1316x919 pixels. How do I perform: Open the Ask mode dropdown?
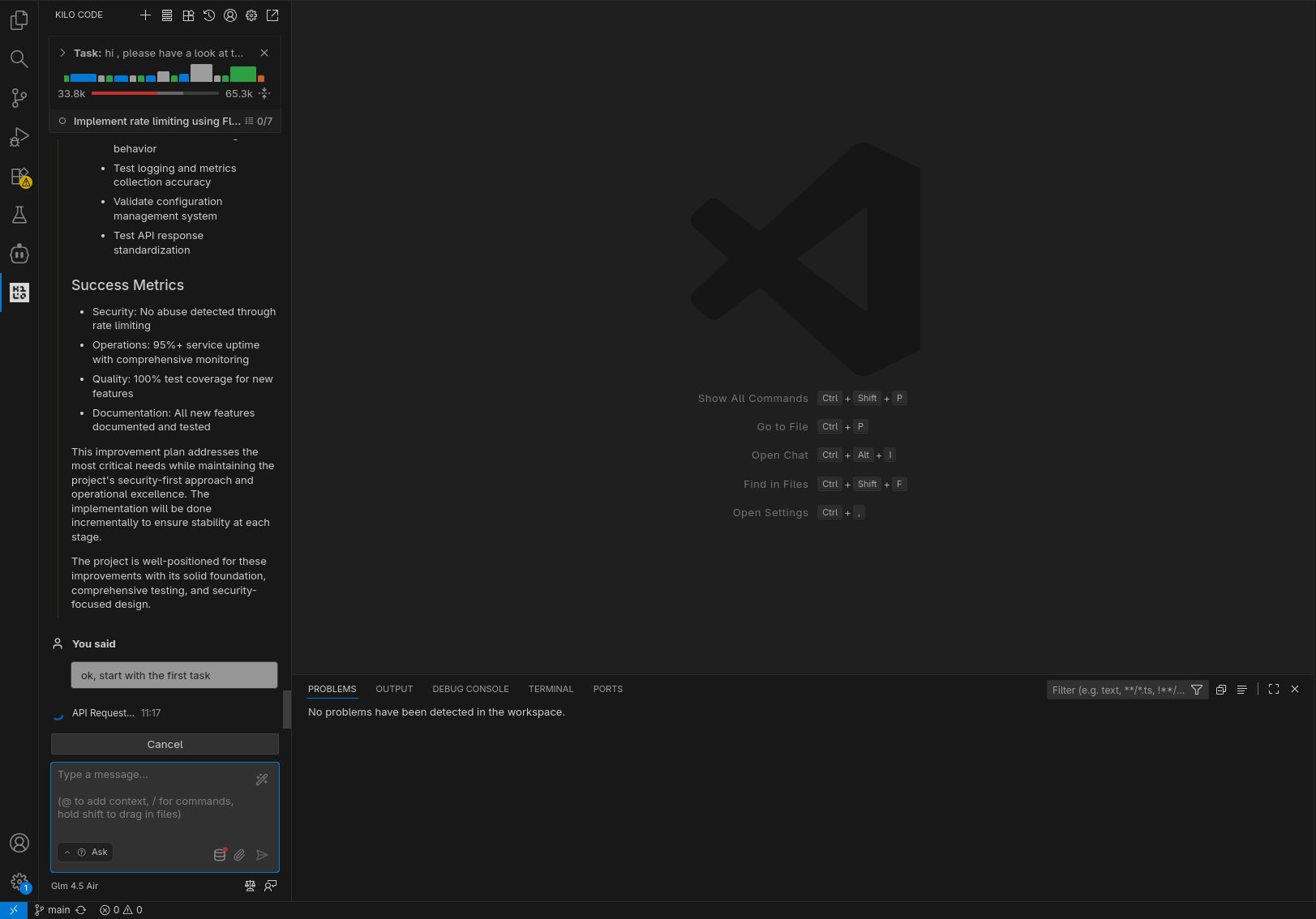[x=85, y=853]
